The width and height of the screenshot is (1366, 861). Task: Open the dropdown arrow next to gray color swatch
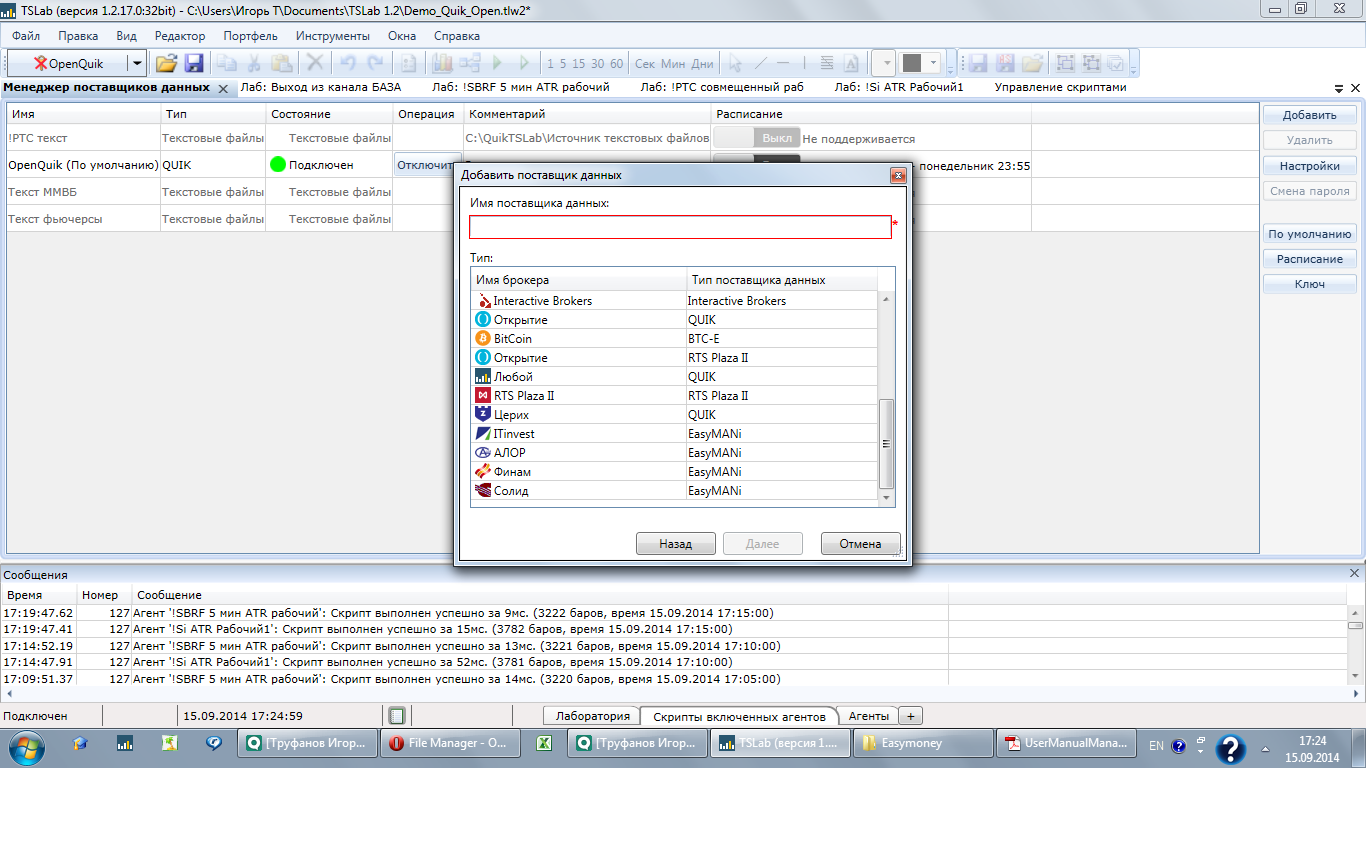click(932, 63)
